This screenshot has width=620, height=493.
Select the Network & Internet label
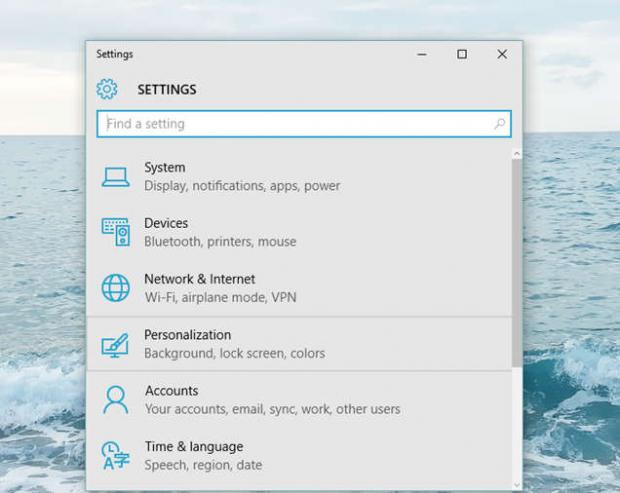click(x=199, y=279)
